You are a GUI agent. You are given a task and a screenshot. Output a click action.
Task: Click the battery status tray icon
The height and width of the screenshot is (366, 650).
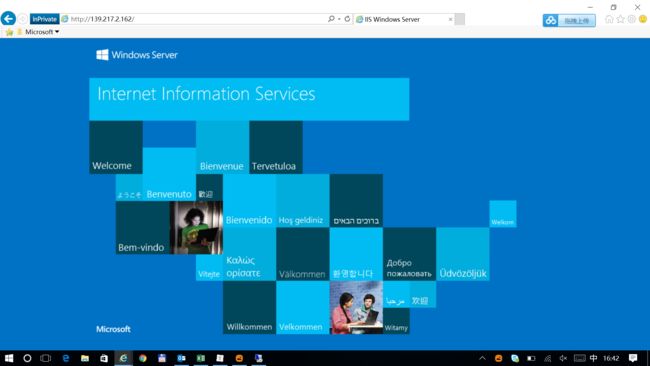[531, 358]
